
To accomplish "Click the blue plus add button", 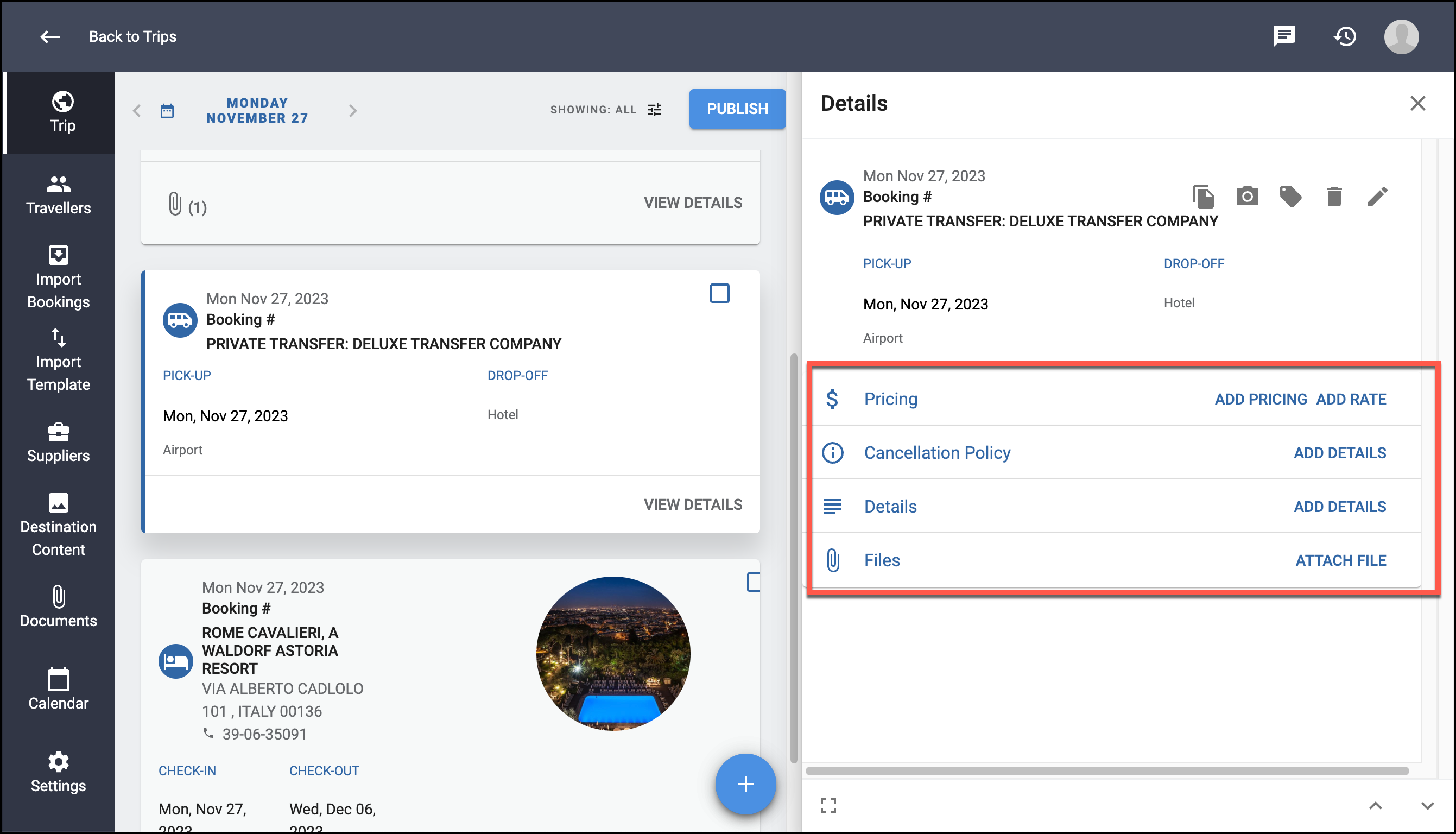I will [x=745, y=784].
